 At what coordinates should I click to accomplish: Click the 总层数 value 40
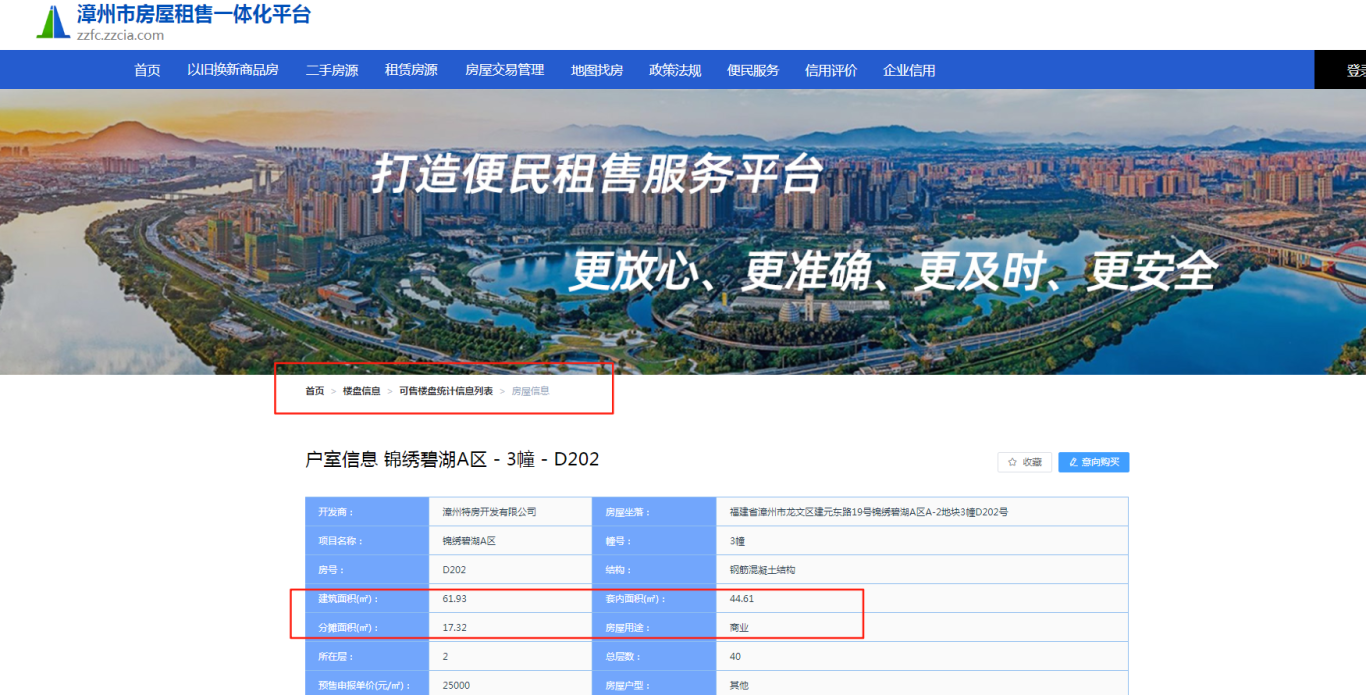tap(736, 657)
